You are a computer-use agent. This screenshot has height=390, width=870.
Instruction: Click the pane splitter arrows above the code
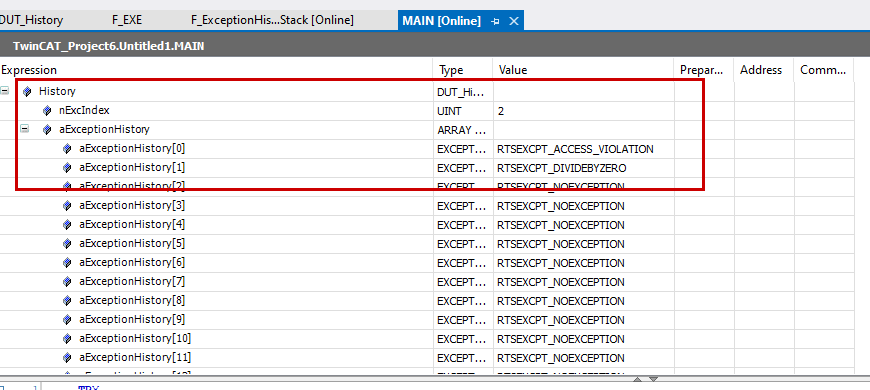point(645,379)
